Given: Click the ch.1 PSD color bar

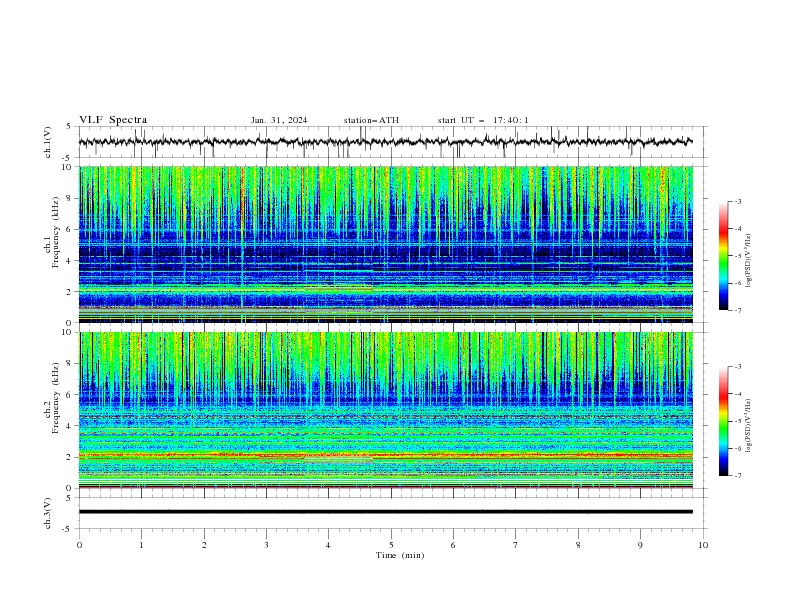Looking at the screenshot, I should pyautogui.click(x=724, y=255).
